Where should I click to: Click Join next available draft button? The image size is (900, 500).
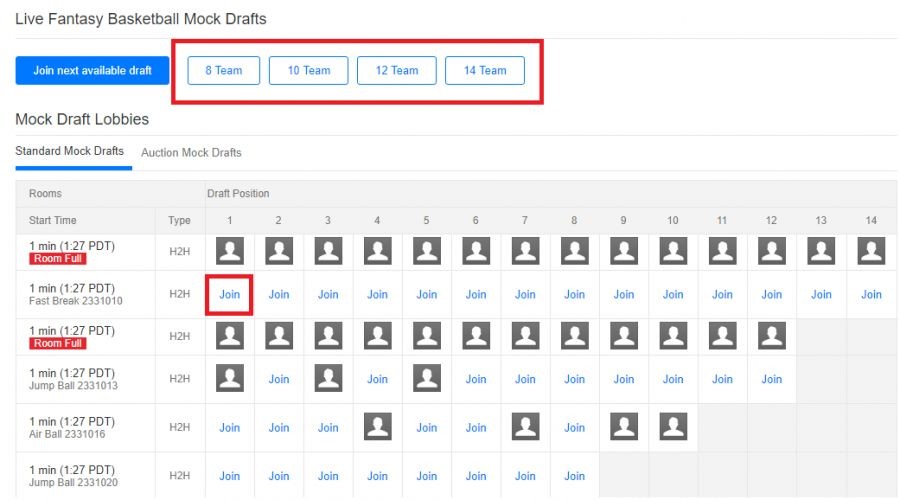click(x=92, y=71)
